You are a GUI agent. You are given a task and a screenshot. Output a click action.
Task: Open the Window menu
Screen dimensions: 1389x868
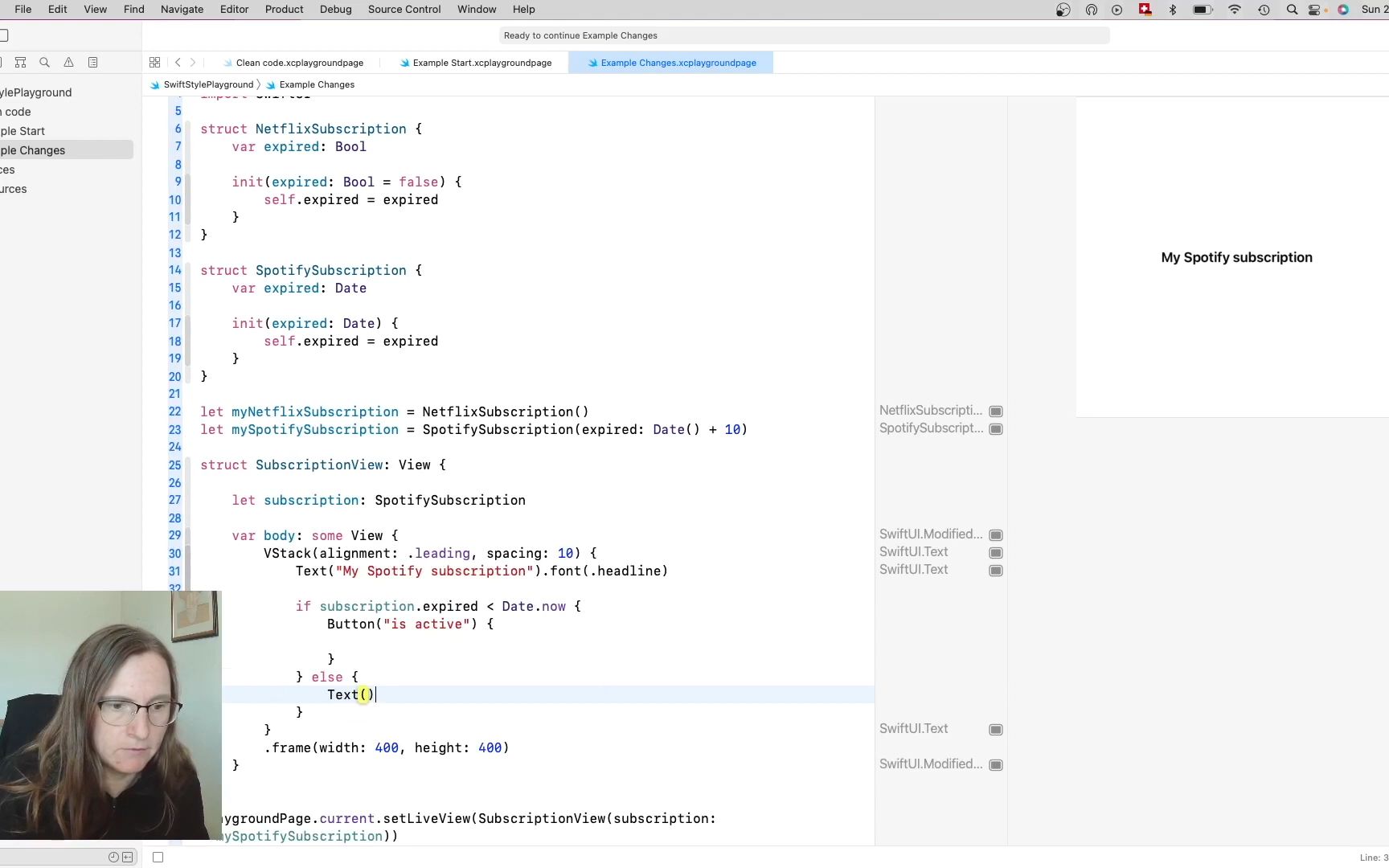pos(477,10)
